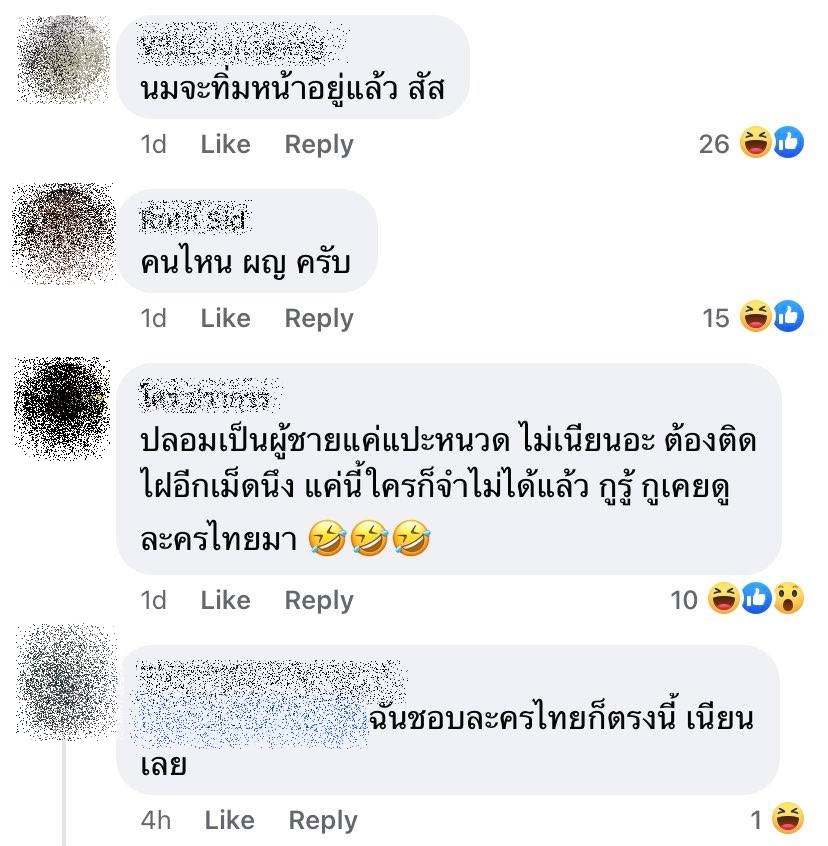Open the haha reaction beside count 15
Screen dimensions: 828x846
(x=755, y=316)
